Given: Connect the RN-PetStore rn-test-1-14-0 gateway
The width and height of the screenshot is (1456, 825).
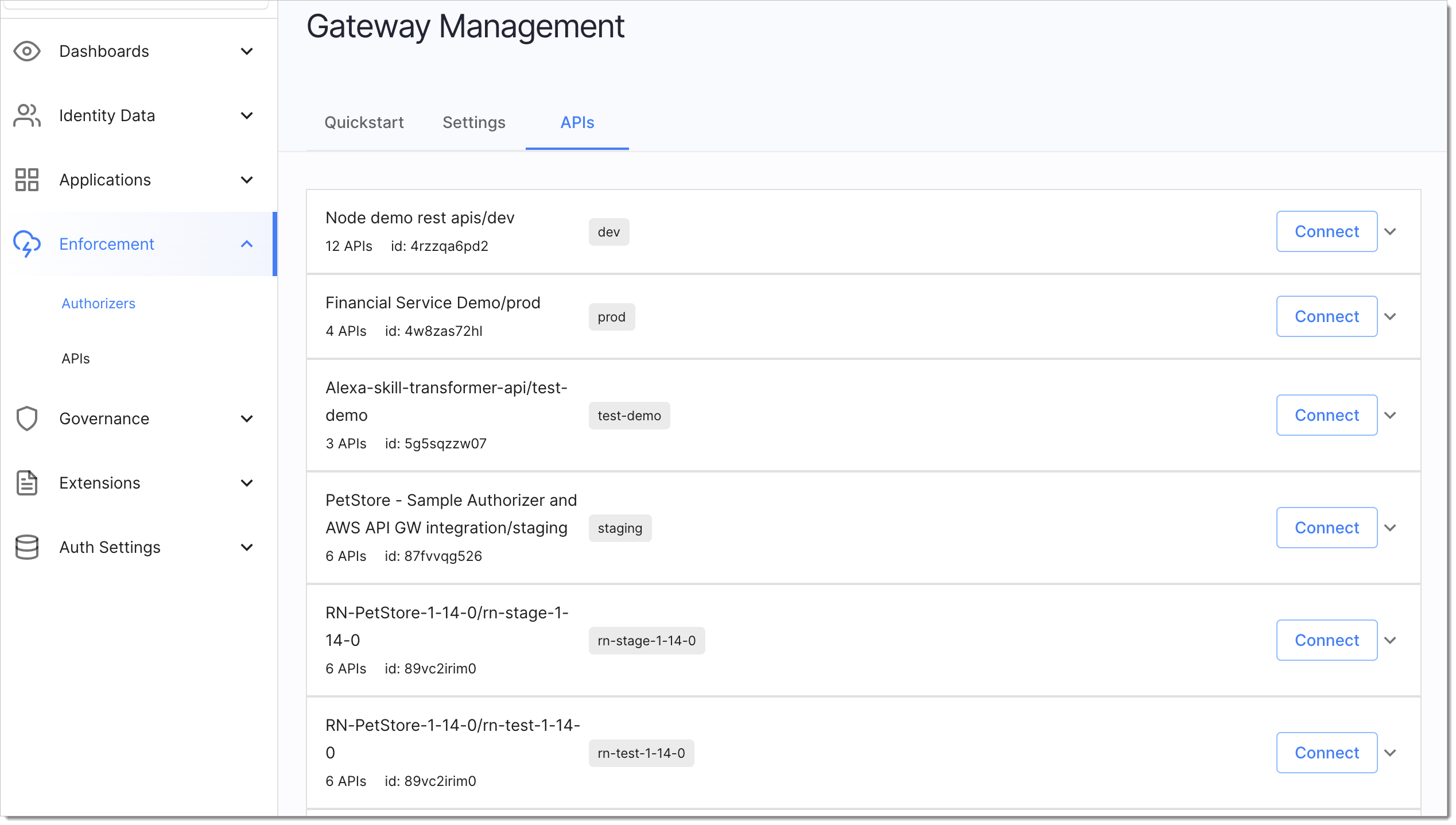Looking at the screenshot, I should (x=1327, y=753).
